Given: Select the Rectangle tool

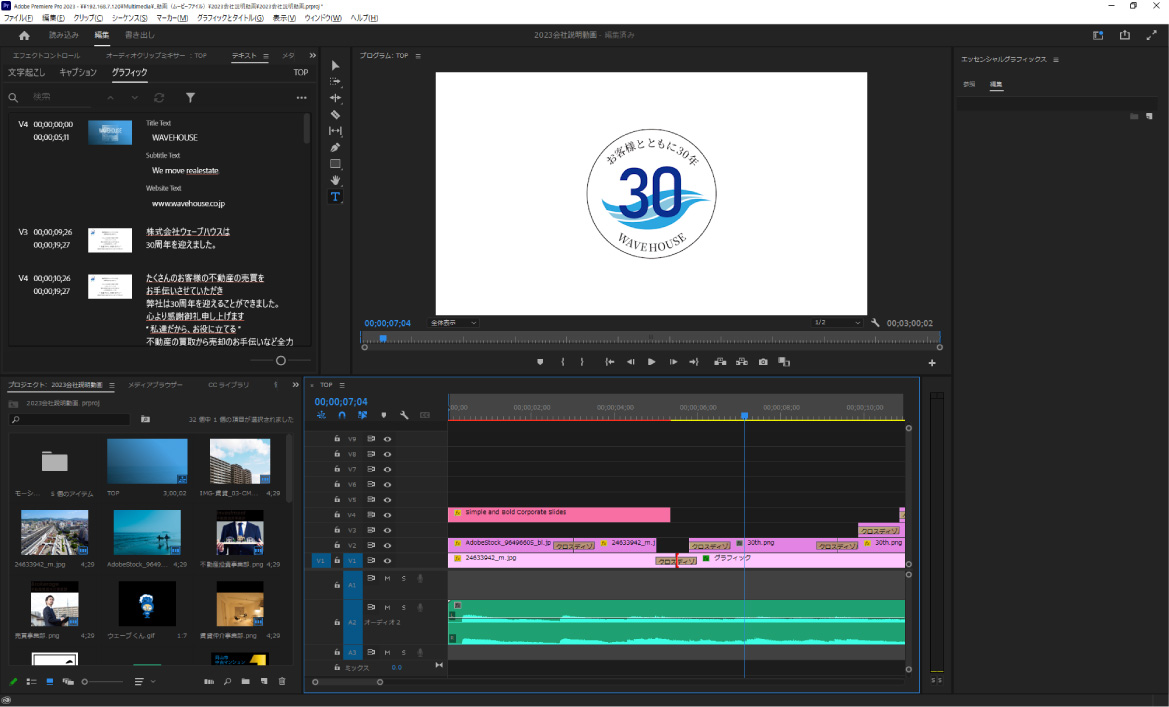Looking at the screenshot, I should click(x=335, y=163).
